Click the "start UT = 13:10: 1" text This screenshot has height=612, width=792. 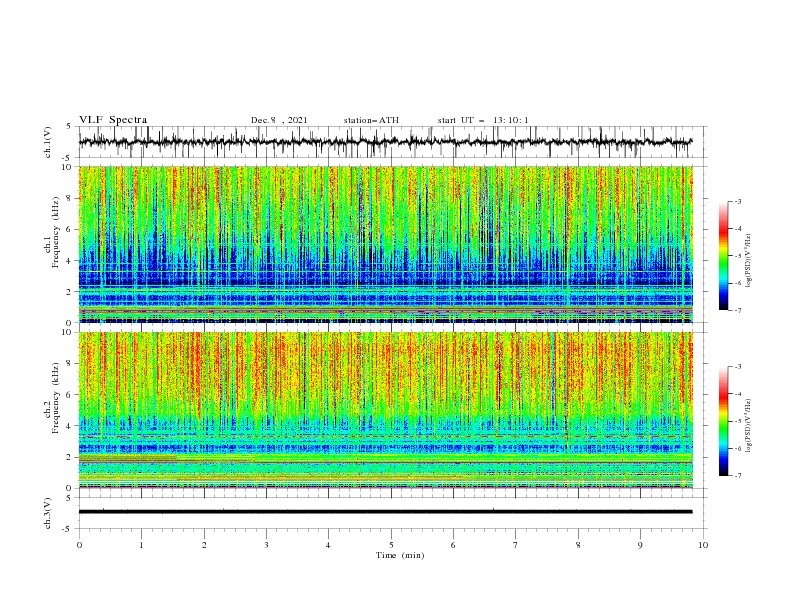483,120
